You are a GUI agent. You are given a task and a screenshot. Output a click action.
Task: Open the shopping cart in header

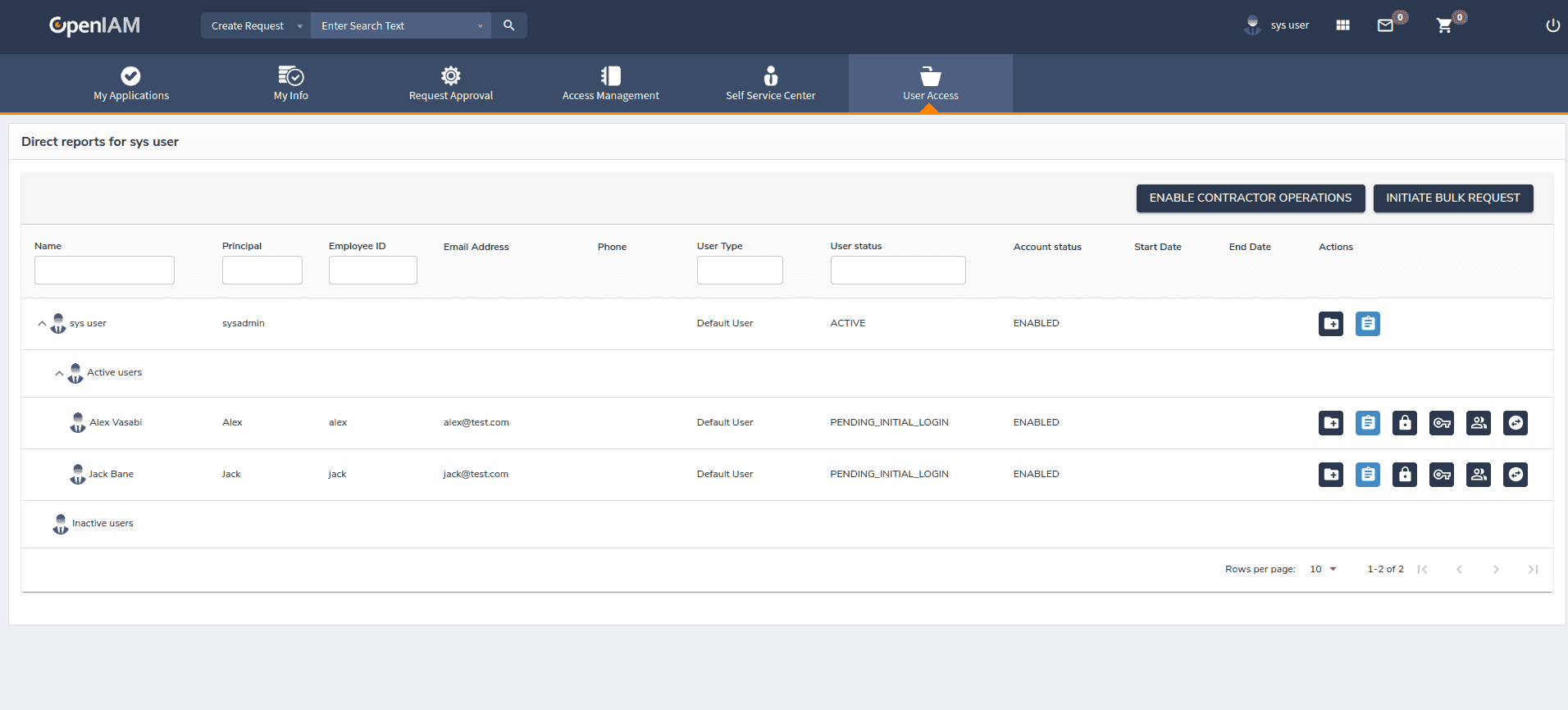tap(1444, 26)
